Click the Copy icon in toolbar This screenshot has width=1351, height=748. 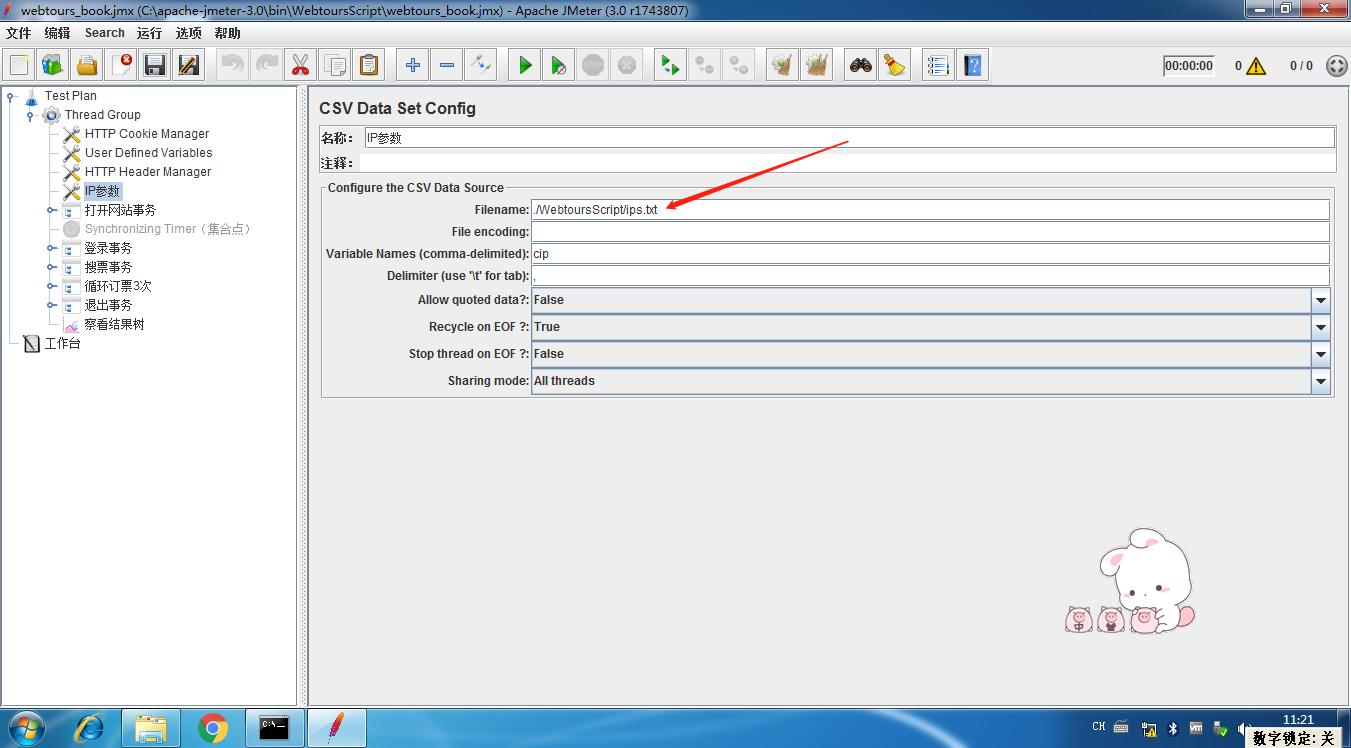coord(334,66)
